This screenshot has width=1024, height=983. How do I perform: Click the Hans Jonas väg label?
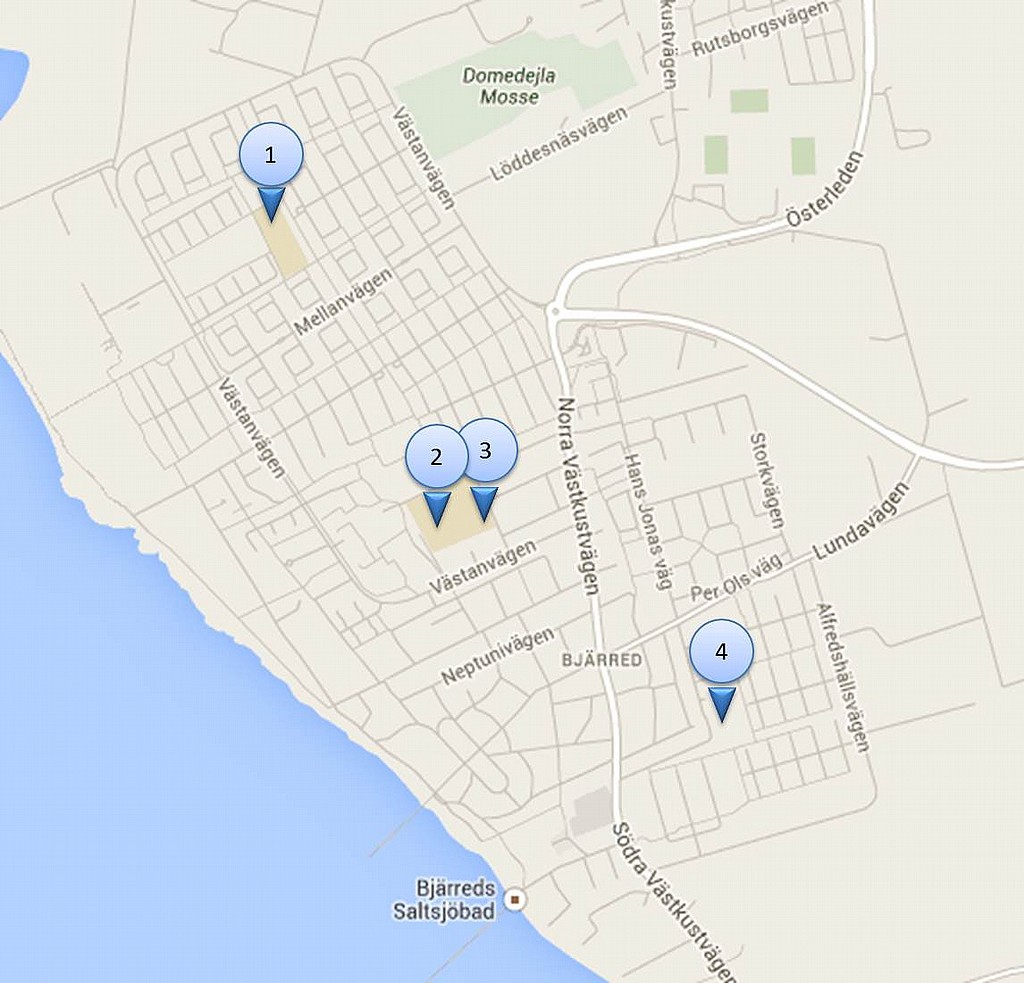pyautogui.click(x=648, y=522)
